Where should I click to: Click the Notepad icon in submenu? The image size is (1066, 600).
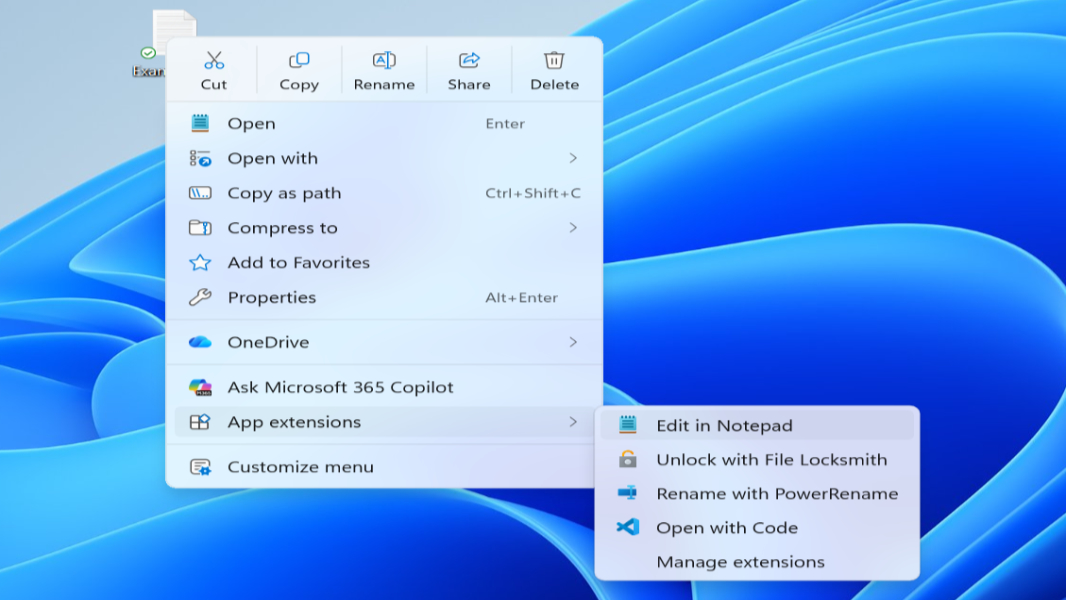(627, 425)
